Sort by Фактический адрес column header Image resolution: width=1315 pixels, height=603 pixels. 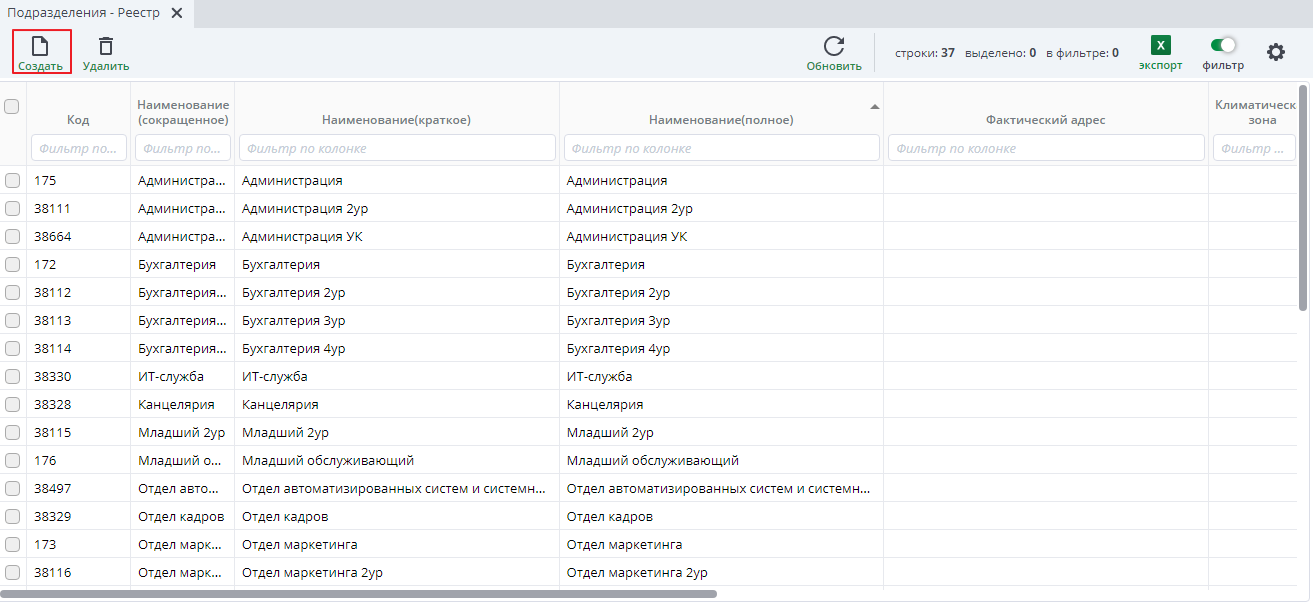coord(1045,120)
